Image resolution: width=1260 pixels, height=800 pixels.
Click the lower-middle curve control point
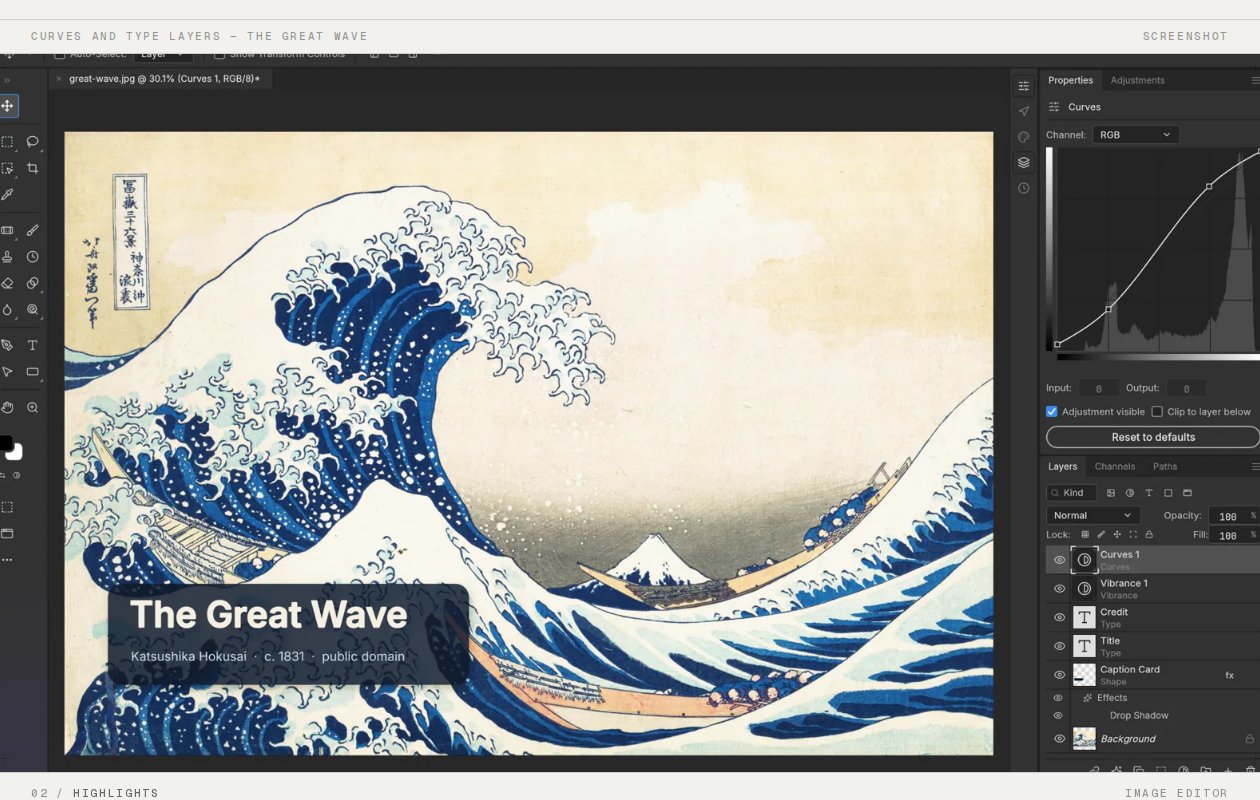click(1108, 309)
